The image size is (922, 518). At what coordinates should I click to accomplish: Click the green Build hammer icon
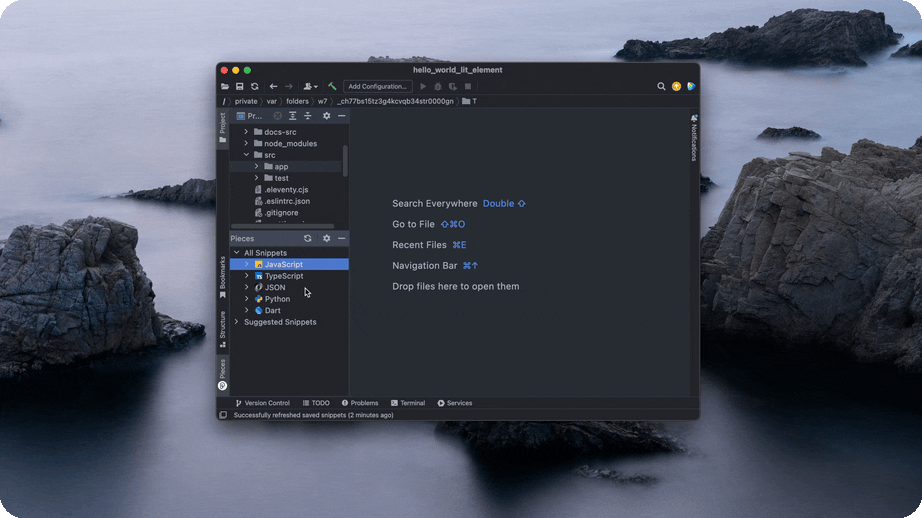[332, 86]
